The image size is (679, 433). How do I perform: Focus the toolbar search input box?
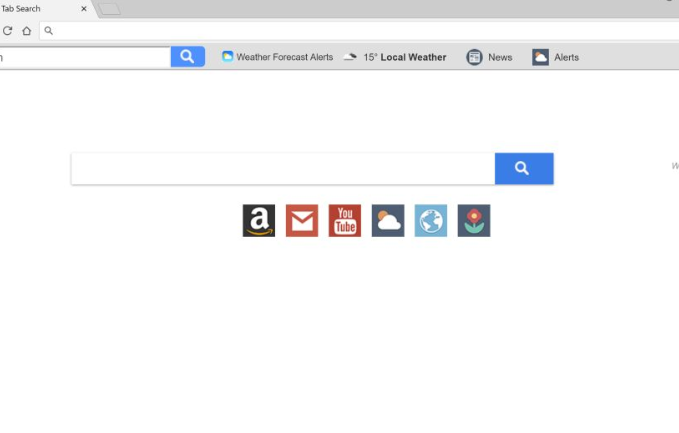tap(85, 57)
